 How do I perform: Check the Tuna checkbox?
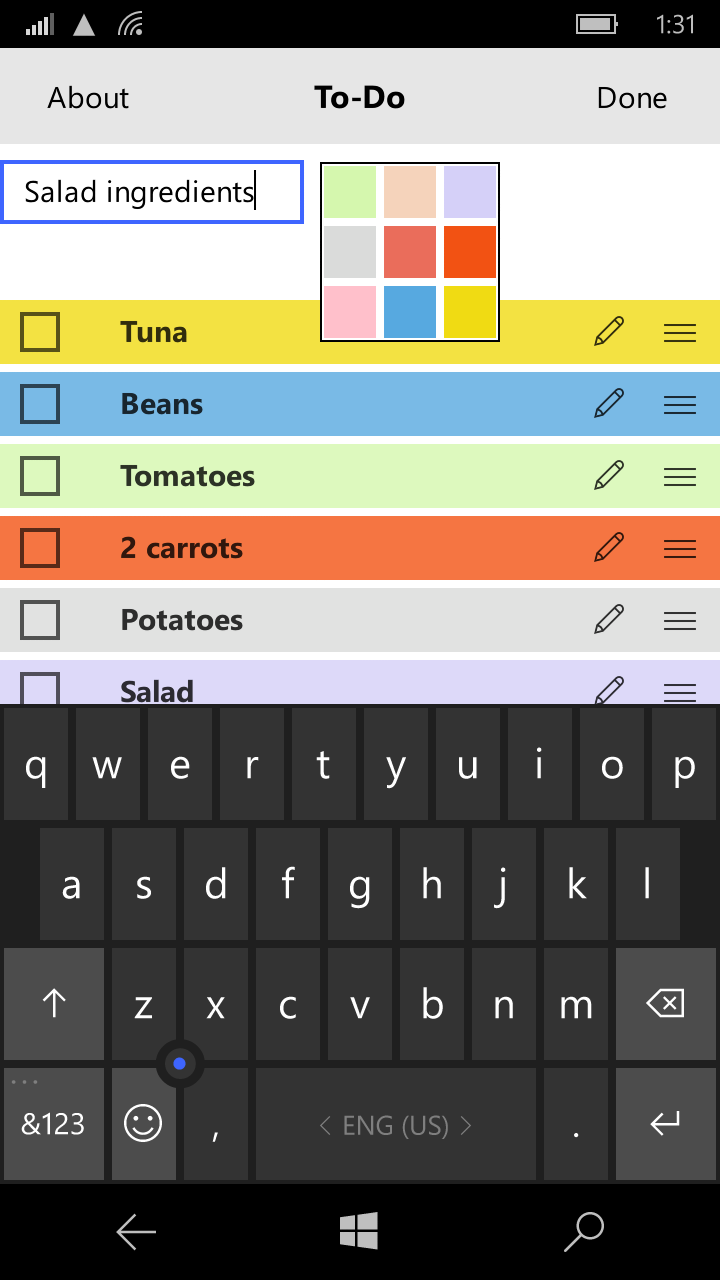pyautogui.click(x=40, y=332)
